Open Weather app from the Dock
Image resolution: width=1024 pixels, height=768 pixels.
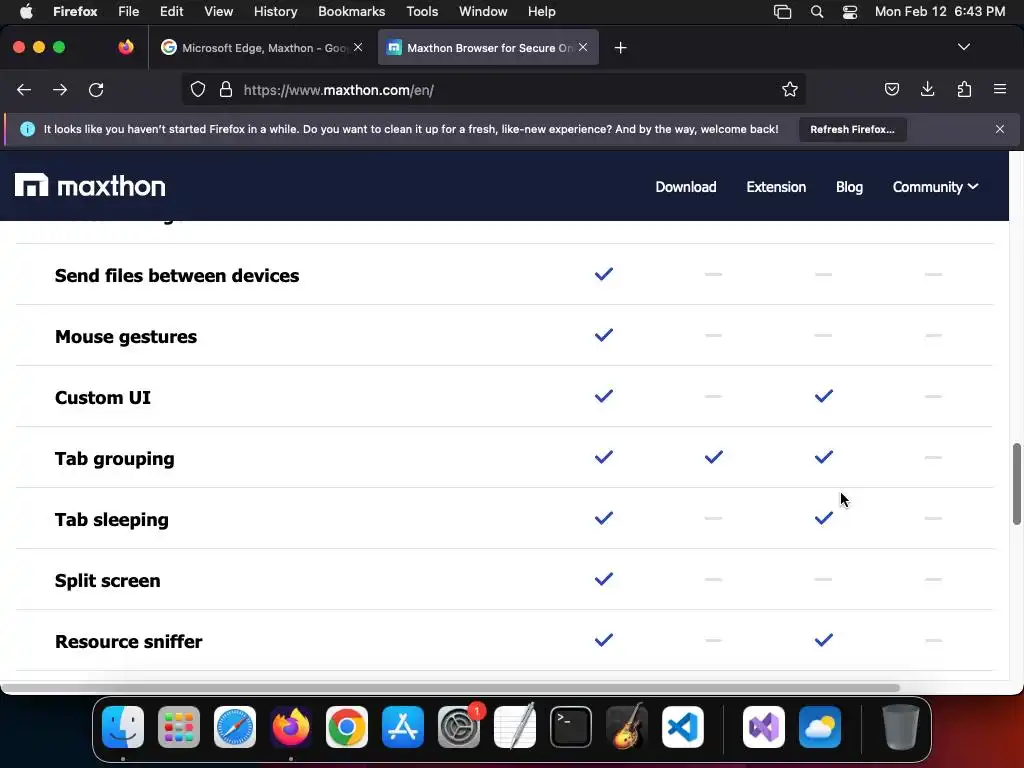pos(820,727)
